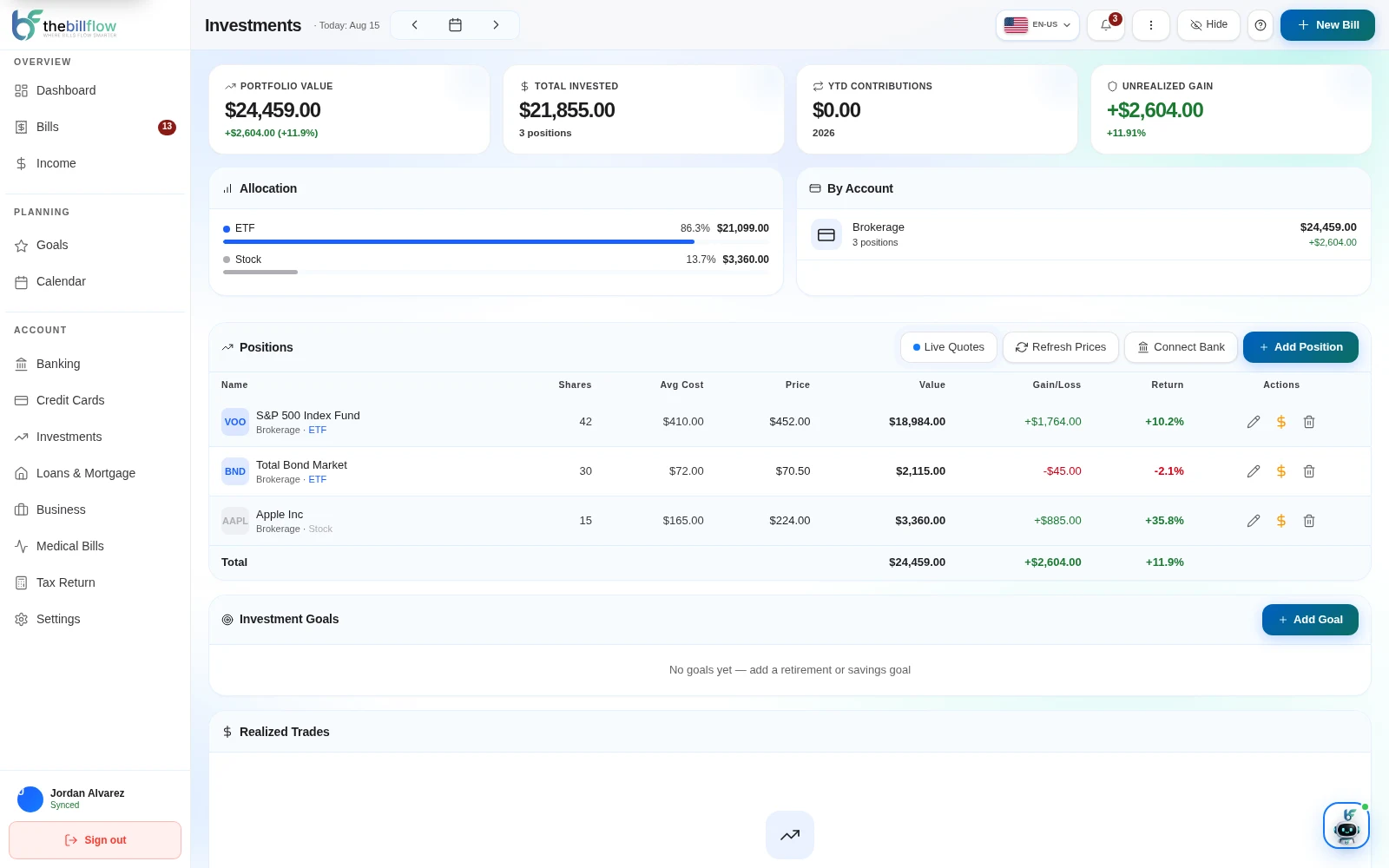Click the New Bill button
The image size is (1389, 868).
[1327, 25]
